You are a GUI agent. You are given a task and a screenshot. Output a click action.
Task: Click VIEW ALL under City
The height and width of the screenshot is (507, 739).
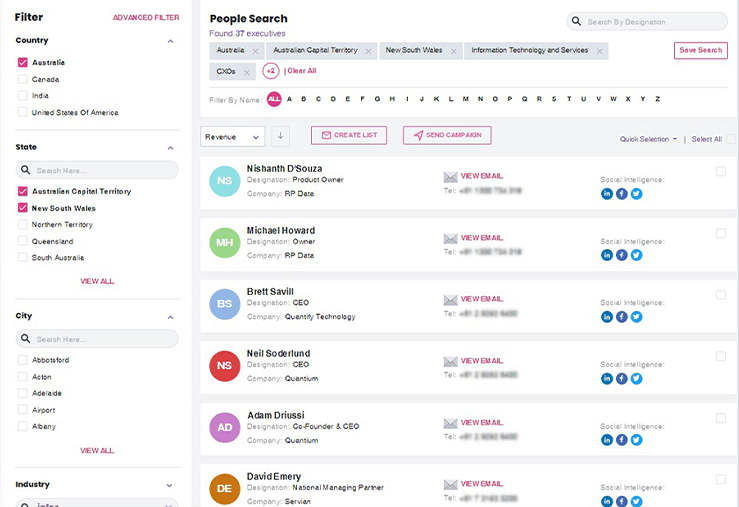click(97, 450)
